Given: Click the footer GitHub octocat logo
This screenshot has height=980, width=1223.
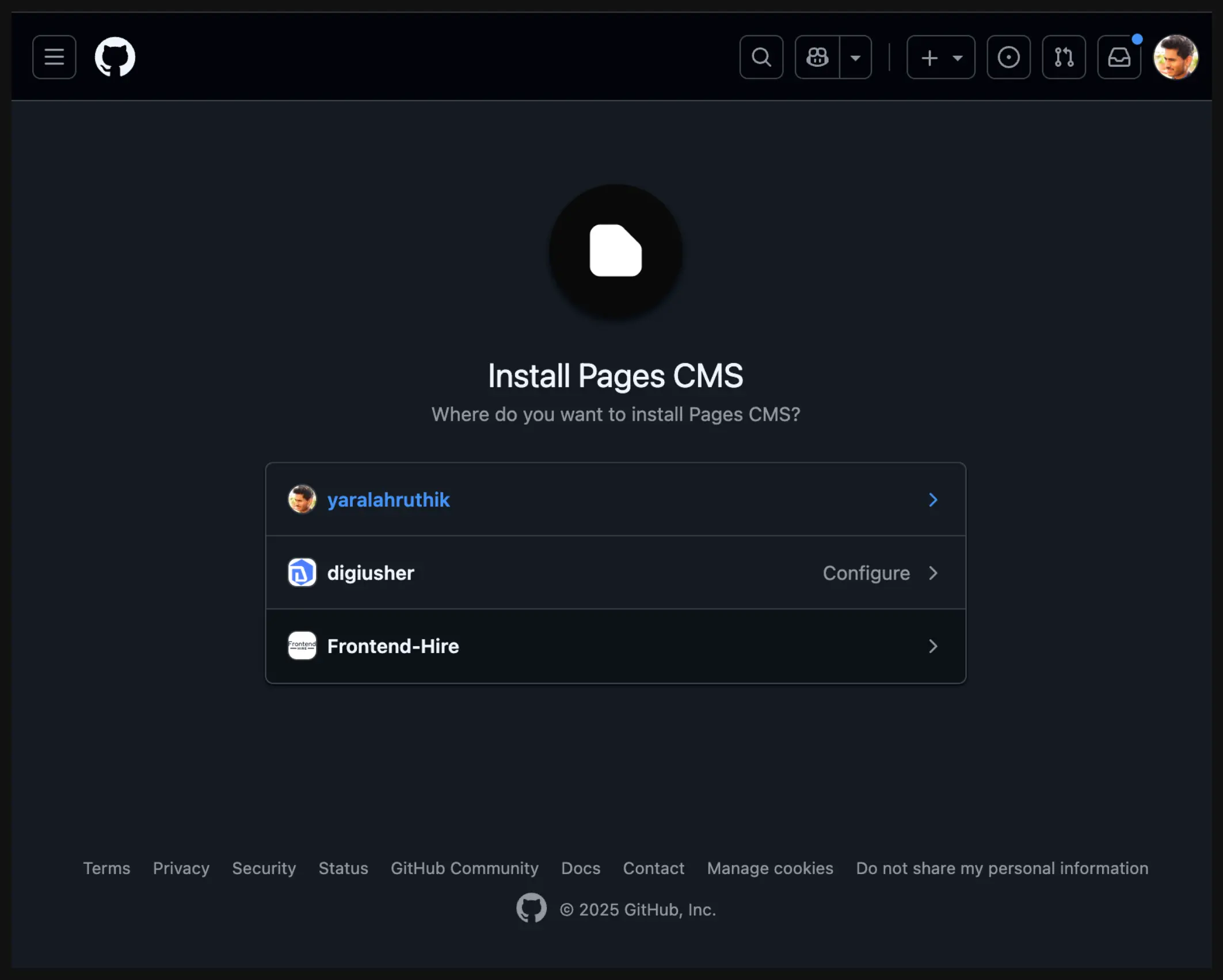Looking at the screenshot, I should tap(531, 908).
